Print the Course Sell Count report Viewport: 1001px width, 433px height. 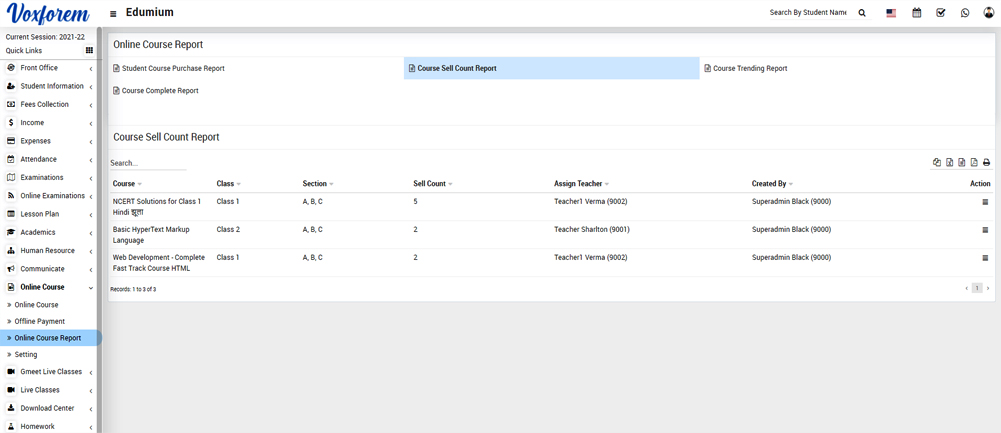point(986,162)
